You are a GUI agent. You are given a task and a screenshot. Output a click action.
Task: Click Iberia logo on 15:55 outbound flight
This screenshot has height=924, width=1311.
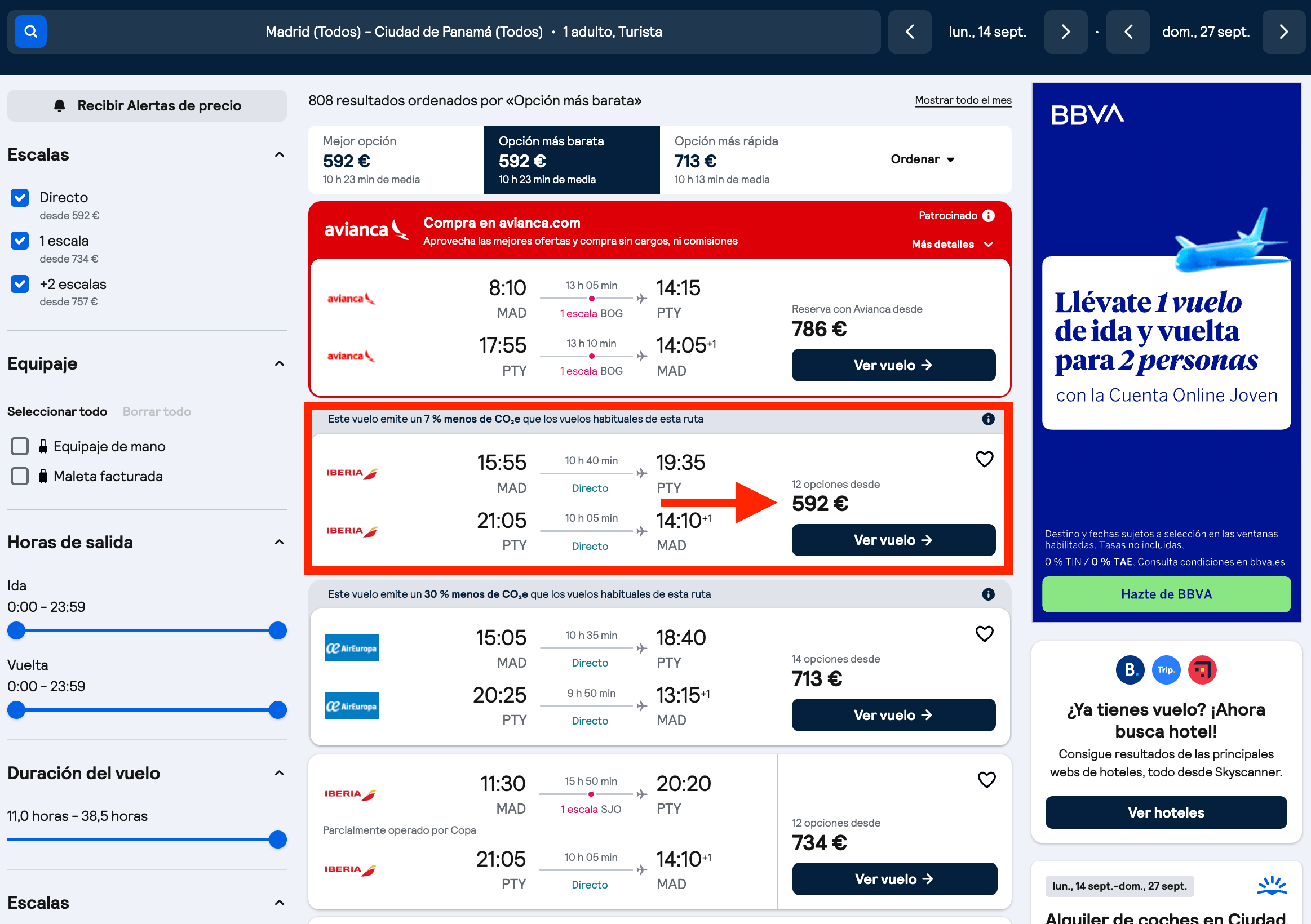352,473
